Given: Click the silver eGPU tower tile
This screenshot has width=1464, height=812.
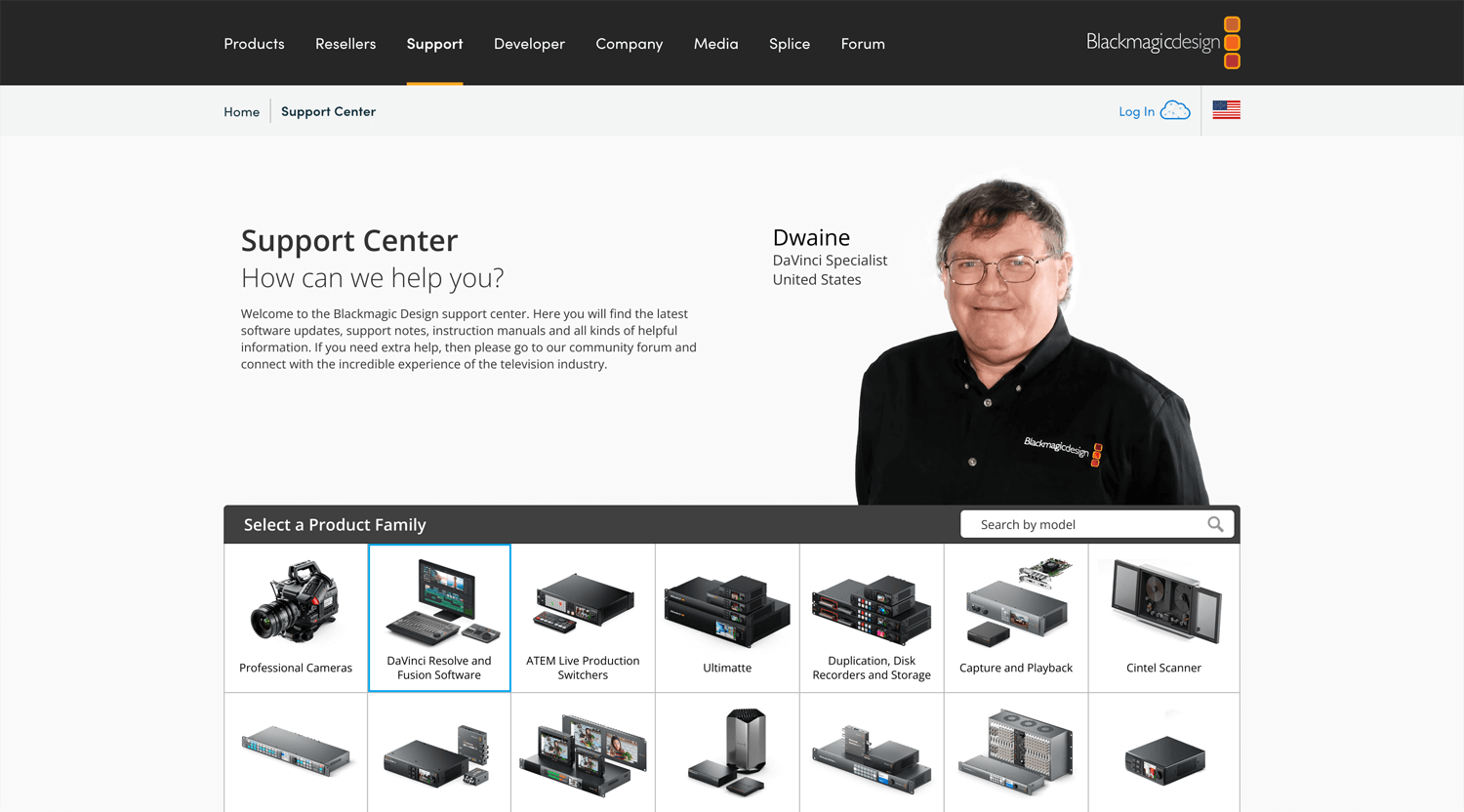Looking at the screenshot, I should pyautogui.click(x=727, y=752).
